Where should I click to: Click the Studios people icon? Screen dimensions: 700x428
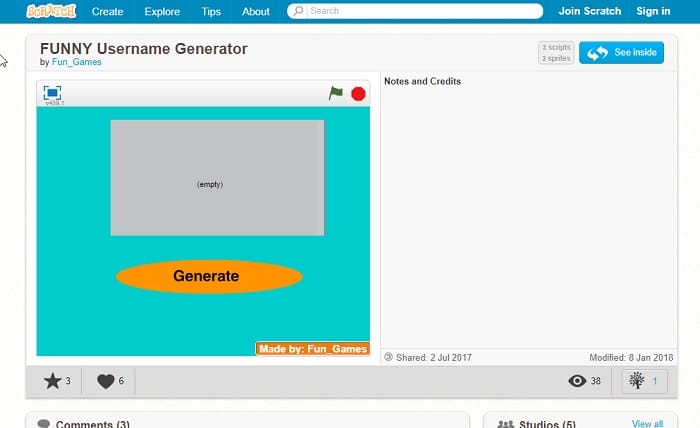[x=506, y=424]
